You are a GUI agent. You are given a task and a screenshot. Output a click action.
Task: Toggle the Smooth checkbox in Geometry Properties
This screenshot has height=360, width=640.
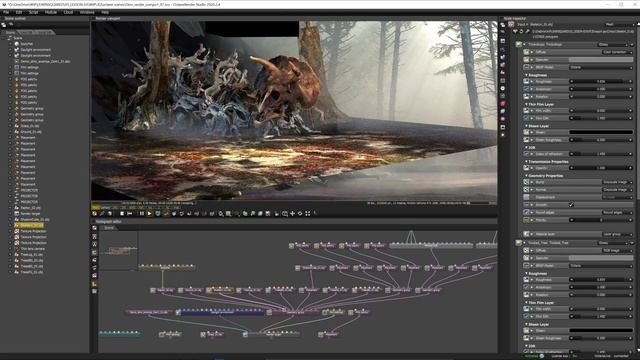pos(571,205)
